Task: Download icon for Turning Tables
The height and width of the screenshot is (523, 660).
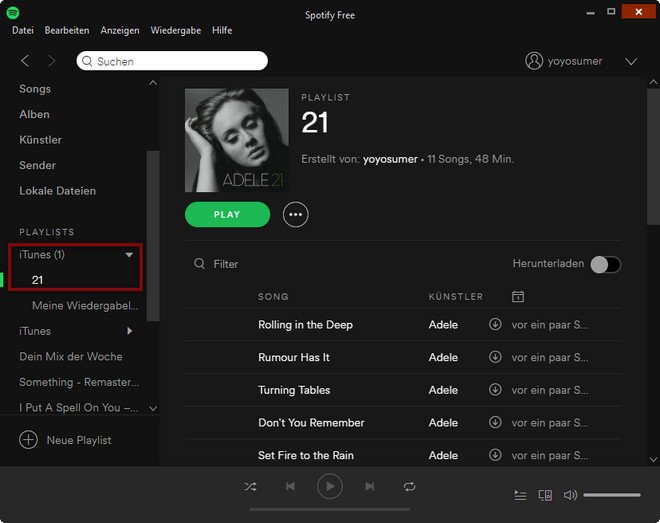Action: click(495, 390)
